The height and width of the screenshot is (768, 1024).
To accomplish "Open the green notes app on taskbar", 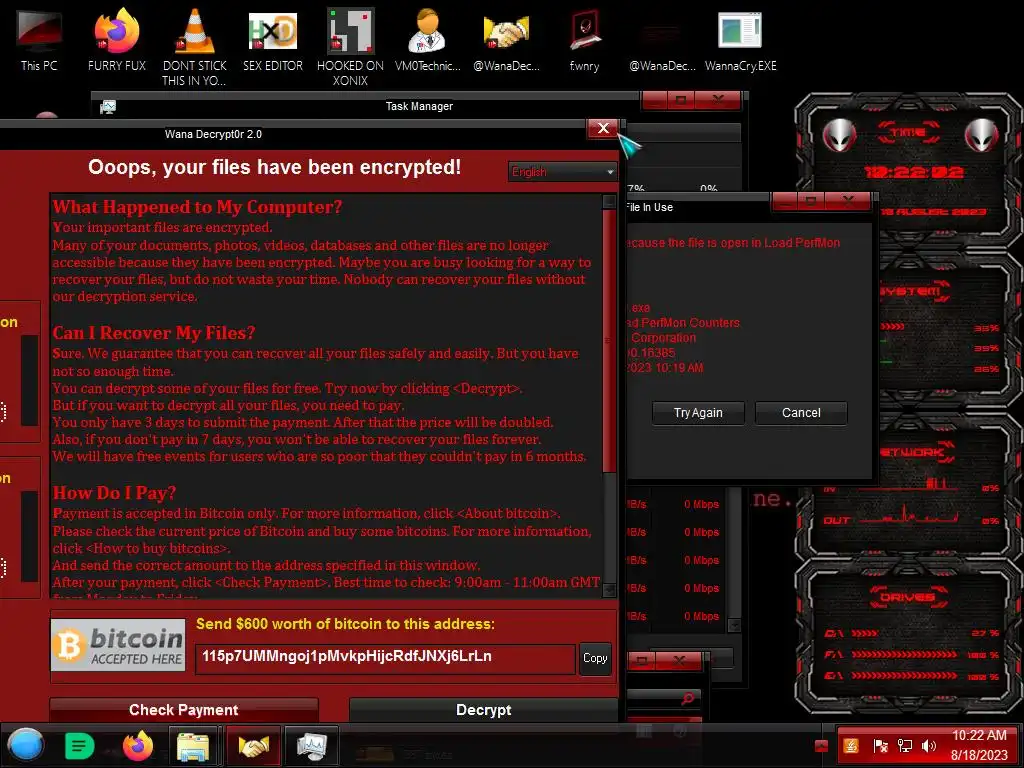I will click(79, 746).
